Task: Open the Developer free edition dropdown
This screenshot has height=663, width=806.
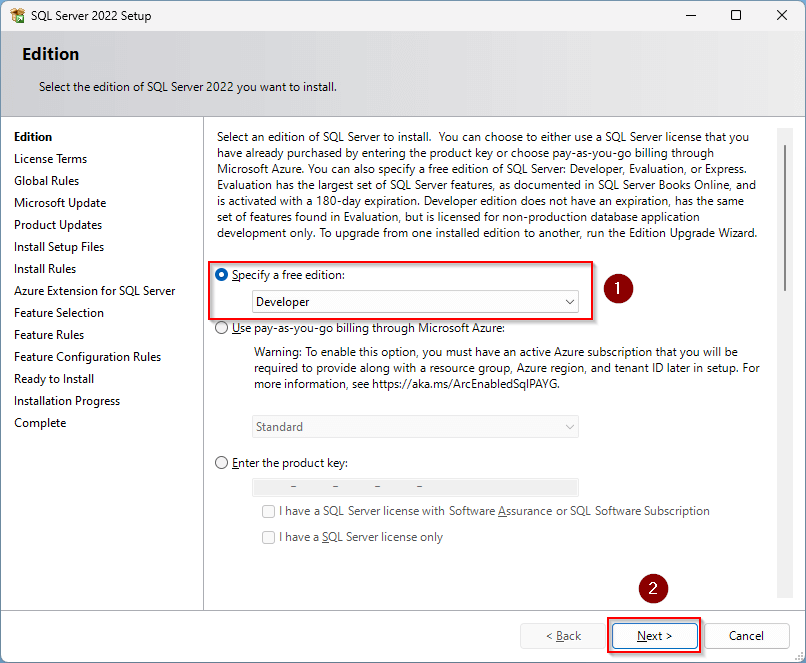Action: (x=415, y=301)
